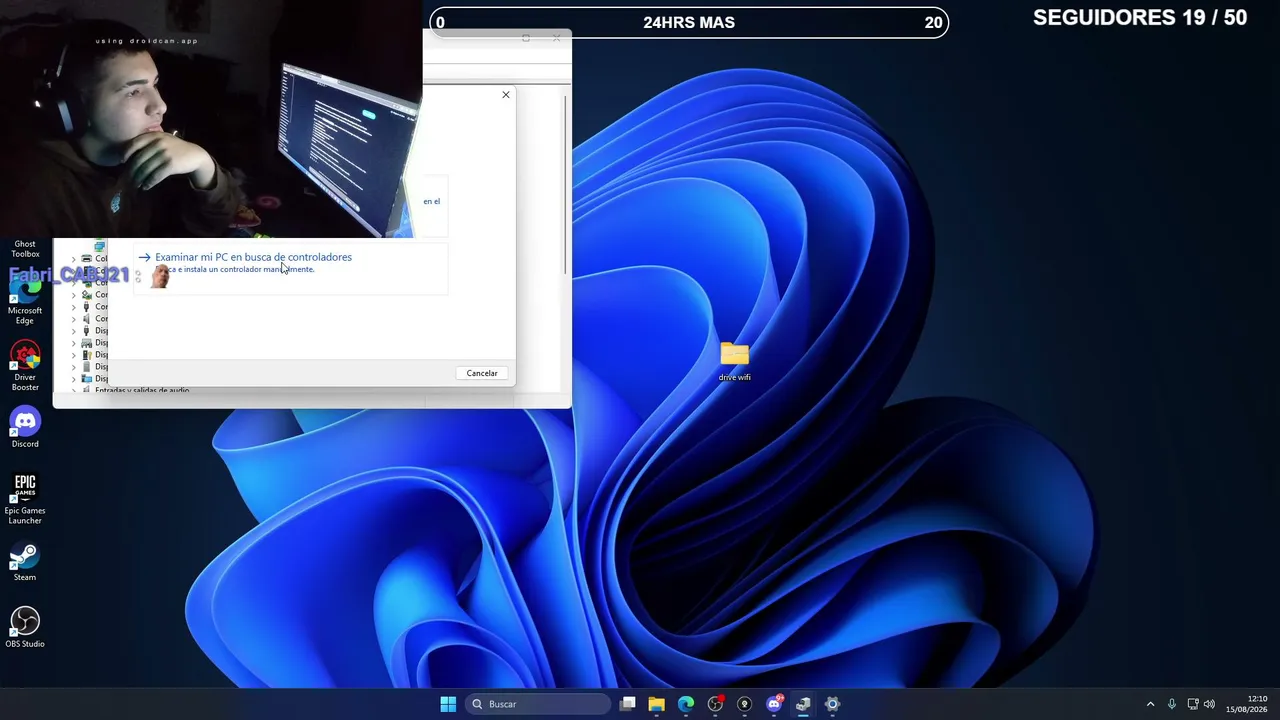Select the Ghost Toolbox desktop shortcut label
The image size is (1280, 720).
(25, 249)
